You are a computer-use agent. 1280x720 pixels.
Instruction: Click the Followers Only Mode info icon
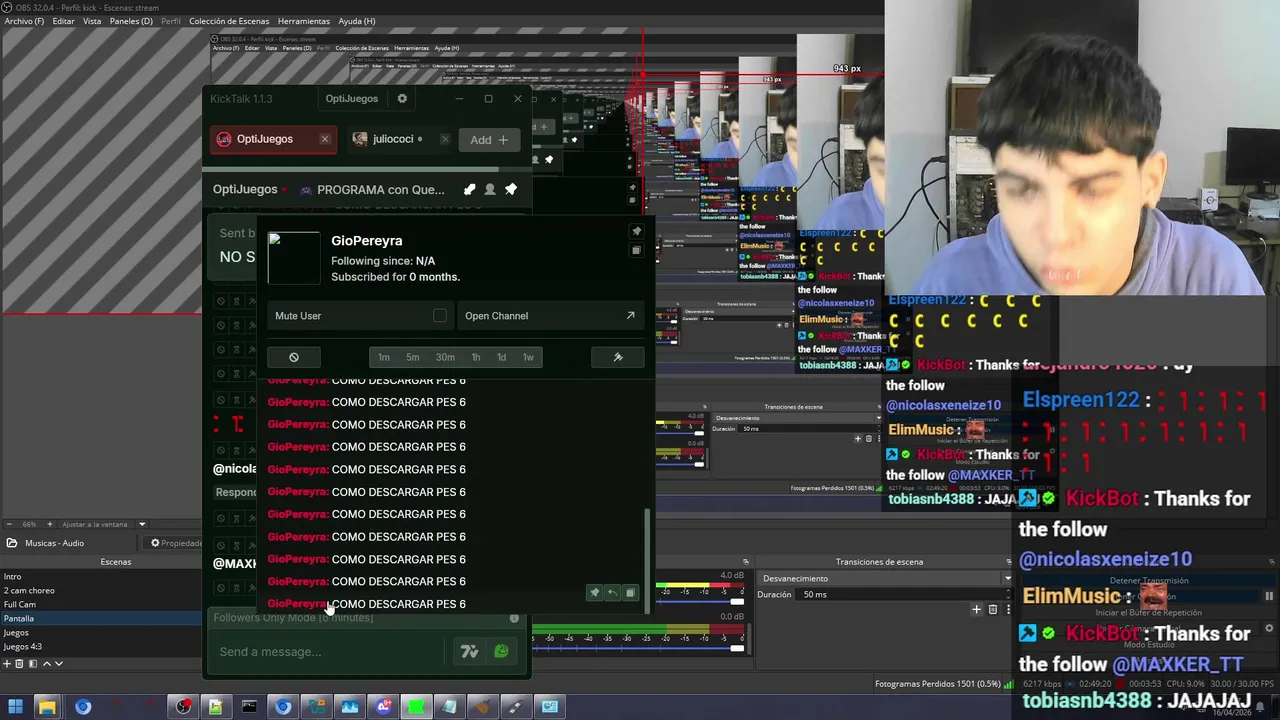[x=514, y=618]
